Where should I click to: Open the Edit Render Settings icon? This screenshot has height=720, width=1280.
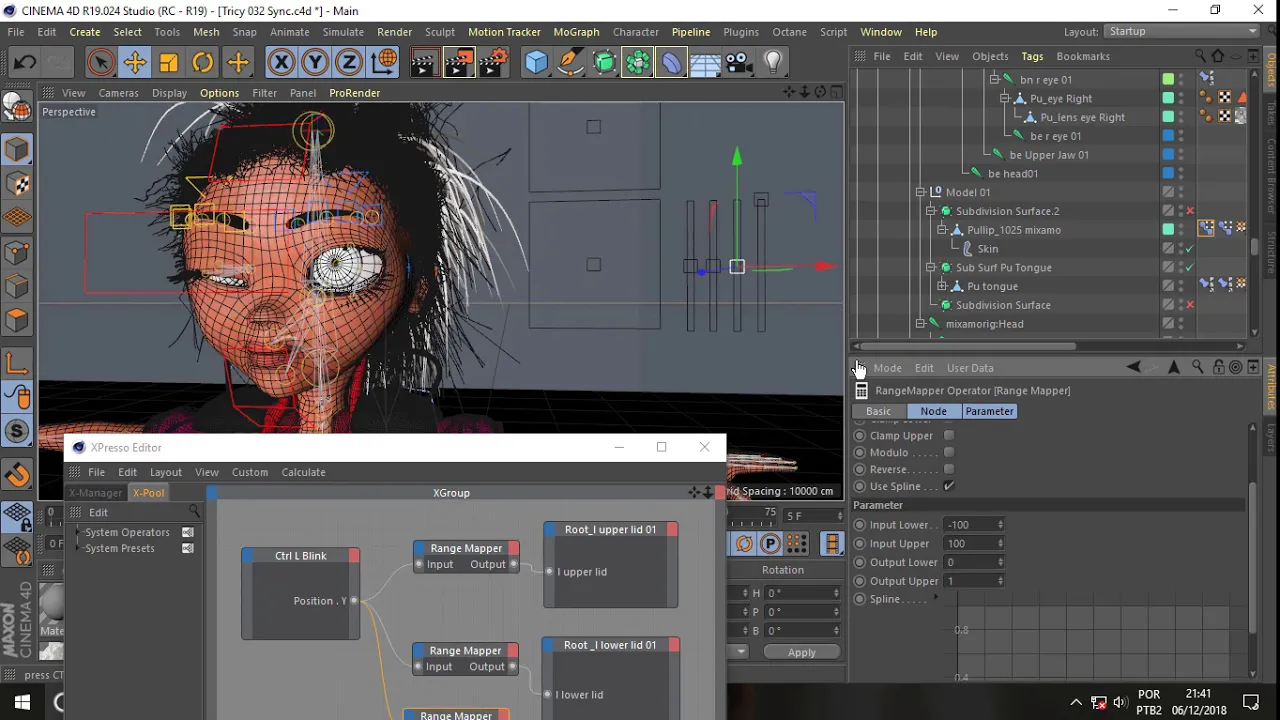[493, 63]
